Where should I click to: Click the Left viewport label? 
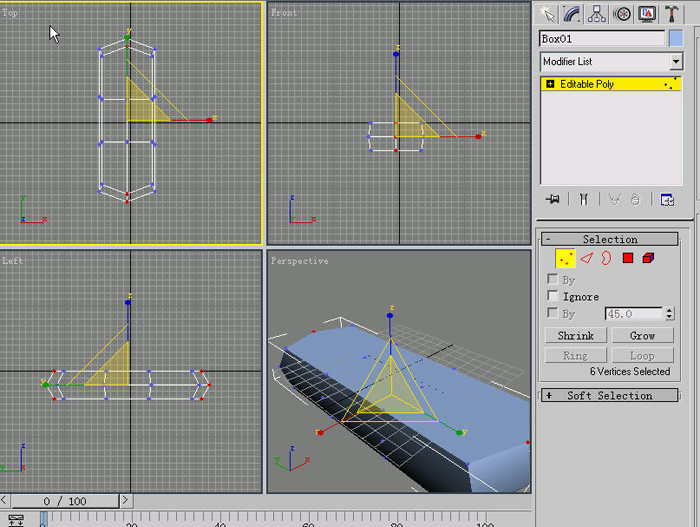pyautogui.click(x=12, y=261)
